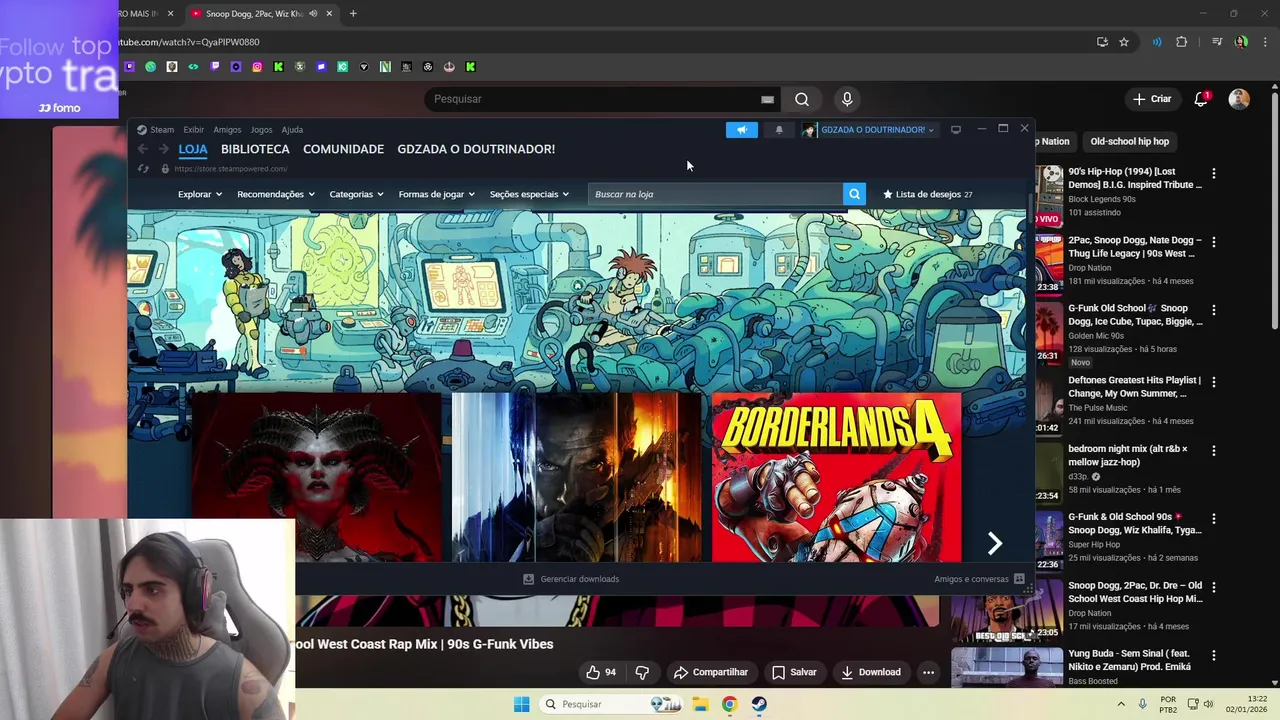This screenshot has height=720, width=1280.
Task: Go forward in Steam navigation
Action: click(163, 149)
